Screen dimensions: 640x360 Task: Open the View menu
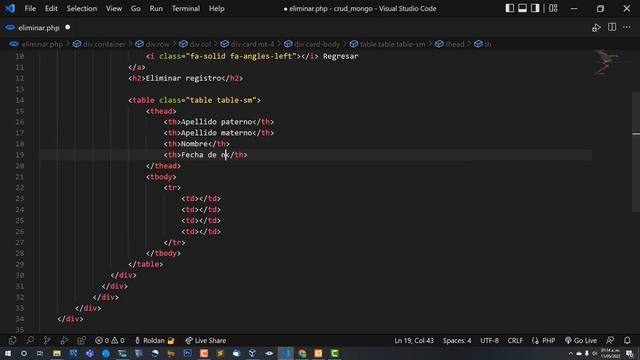[x=114, y=9]
